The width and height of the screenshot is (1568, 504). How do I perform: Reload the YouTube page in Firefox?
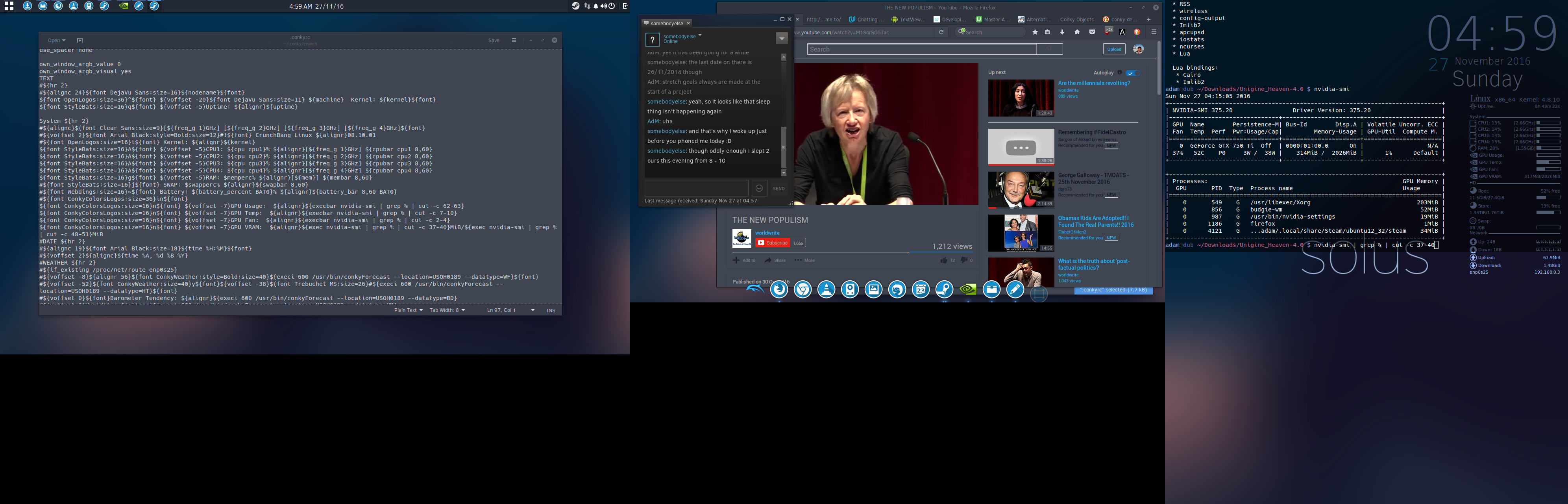tap(941, 32)
